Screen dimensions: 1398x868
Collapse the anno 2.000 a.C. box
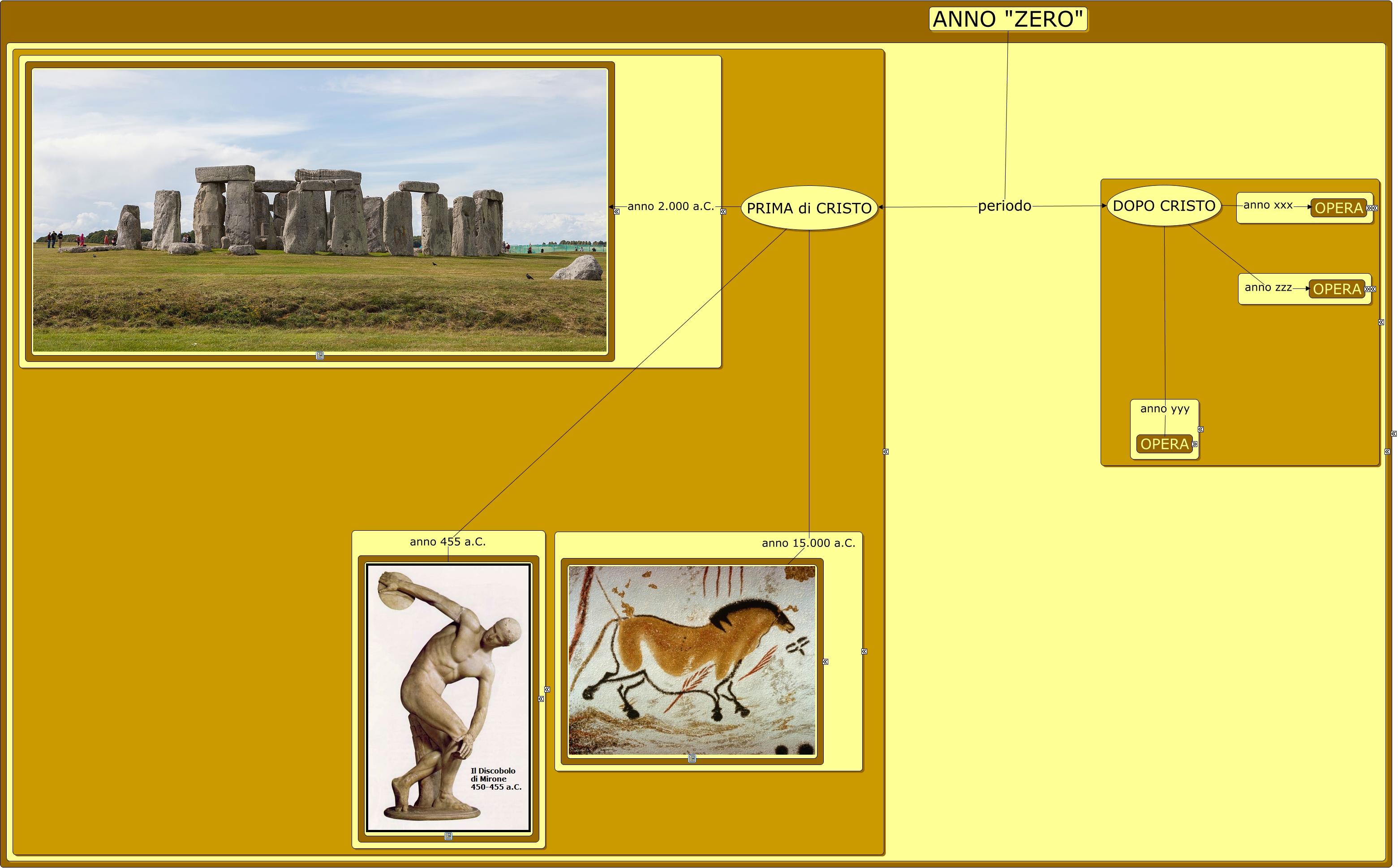click(723, 212)
